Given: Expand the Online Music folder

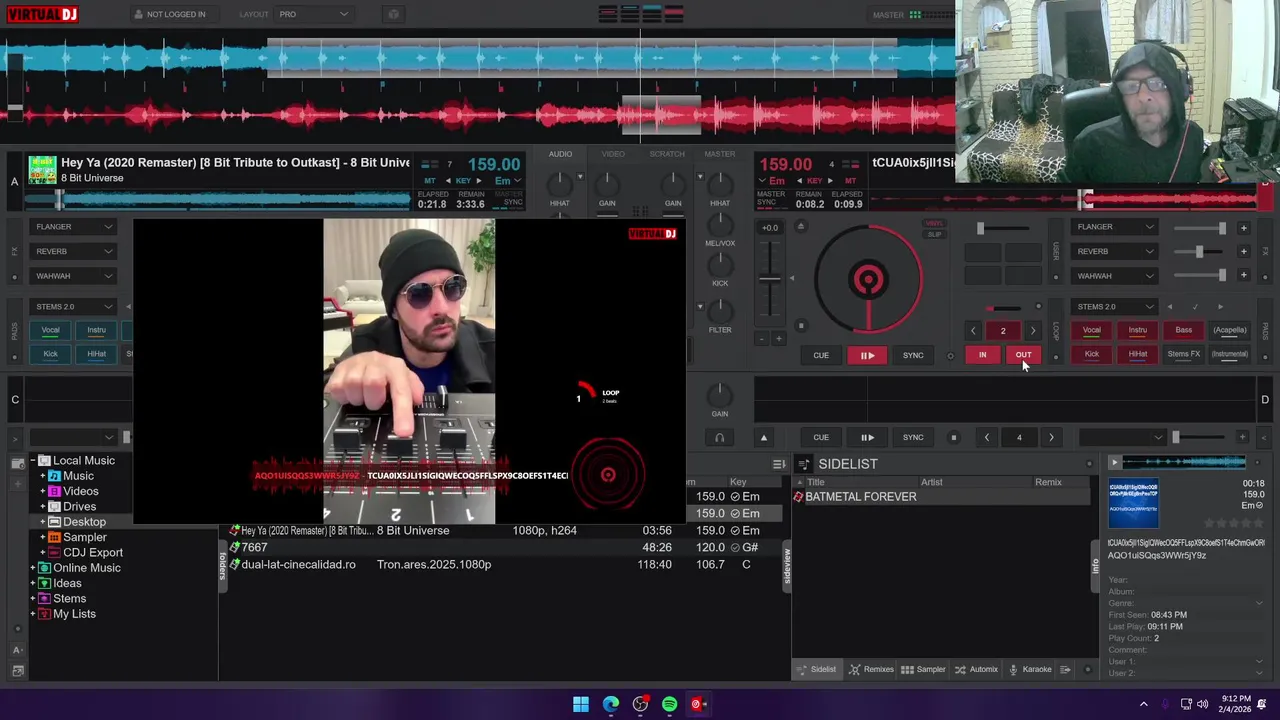Looking at the screenshot, I should click(33, 568).
